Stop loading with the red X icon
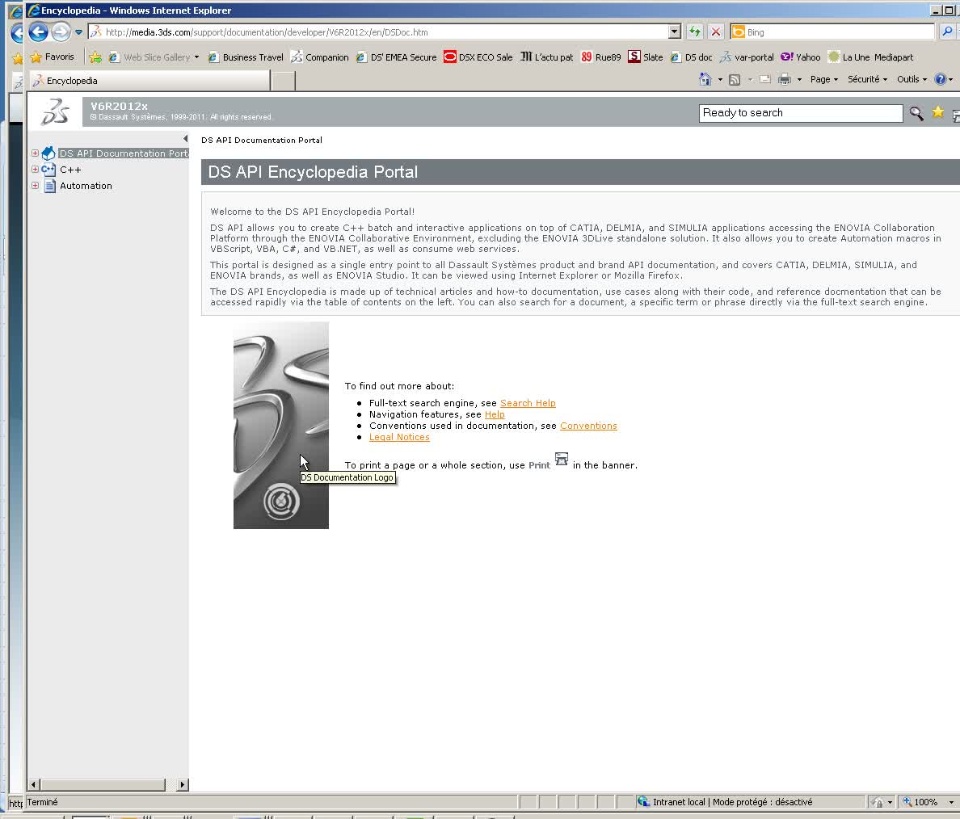 [x=715, y=32]
